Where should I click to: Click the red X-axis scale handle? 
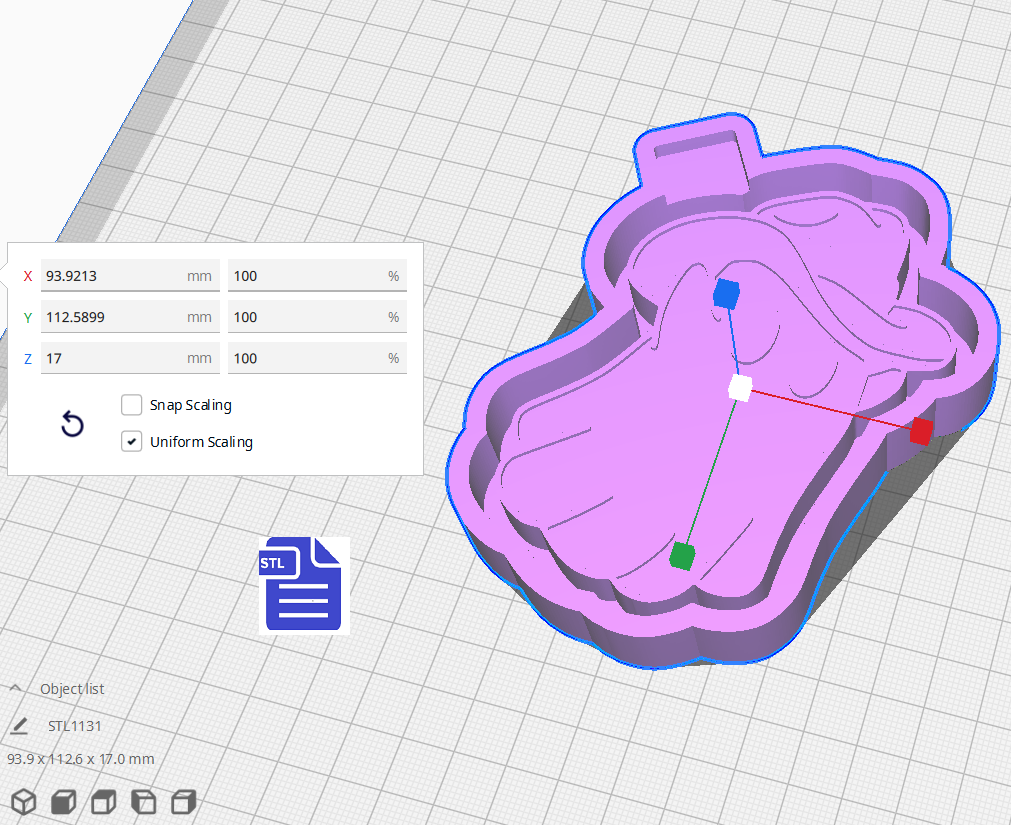tap(921, 431)
